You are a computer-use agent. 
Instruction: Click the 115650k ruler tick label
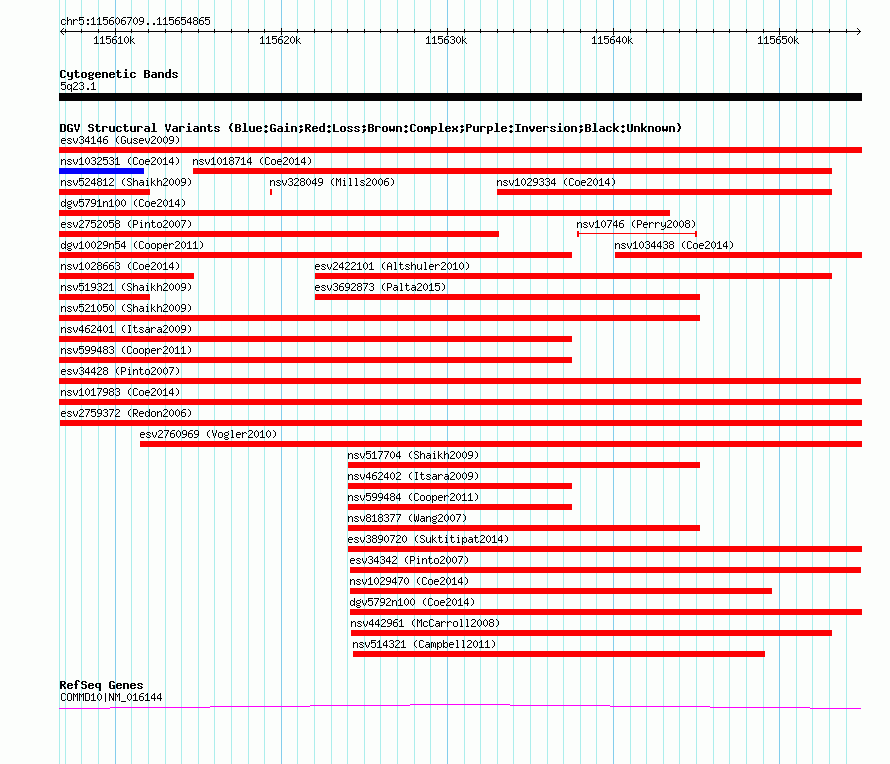(x=778, y=40)
